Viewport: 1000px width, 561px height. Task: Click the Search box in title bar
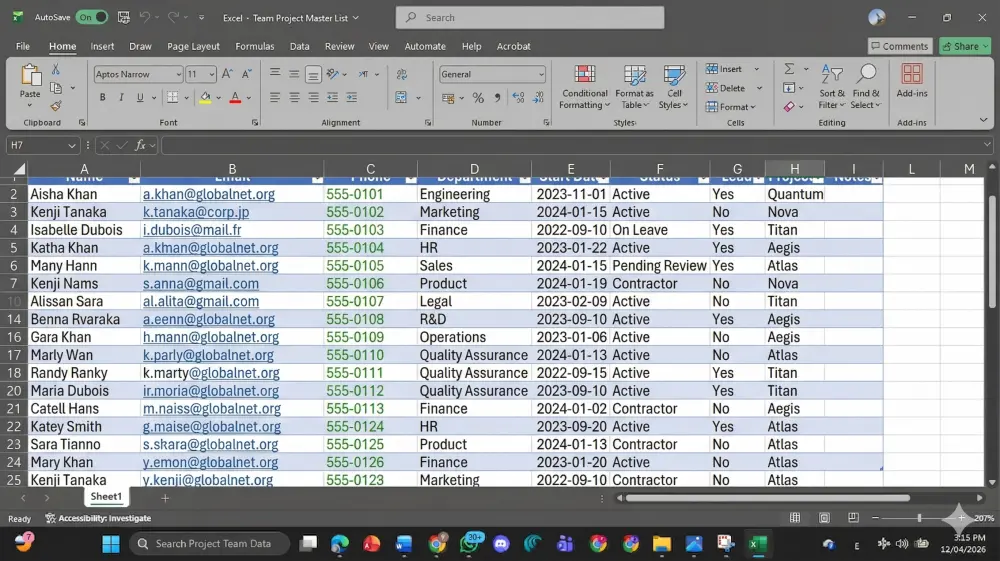[529, 17]
